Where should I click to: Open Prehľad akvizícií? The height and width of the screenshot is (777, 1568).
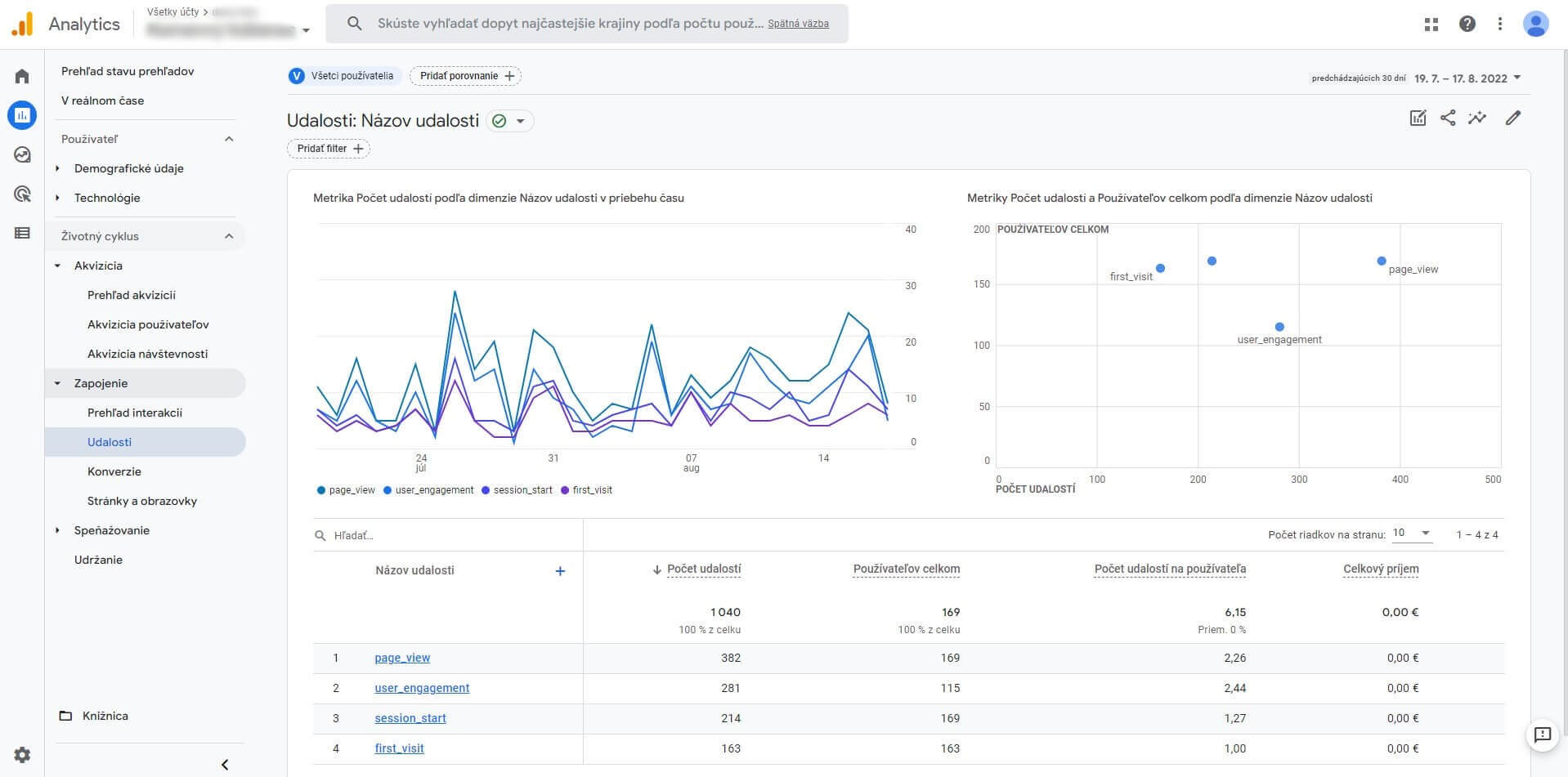(x=132, y=295)
